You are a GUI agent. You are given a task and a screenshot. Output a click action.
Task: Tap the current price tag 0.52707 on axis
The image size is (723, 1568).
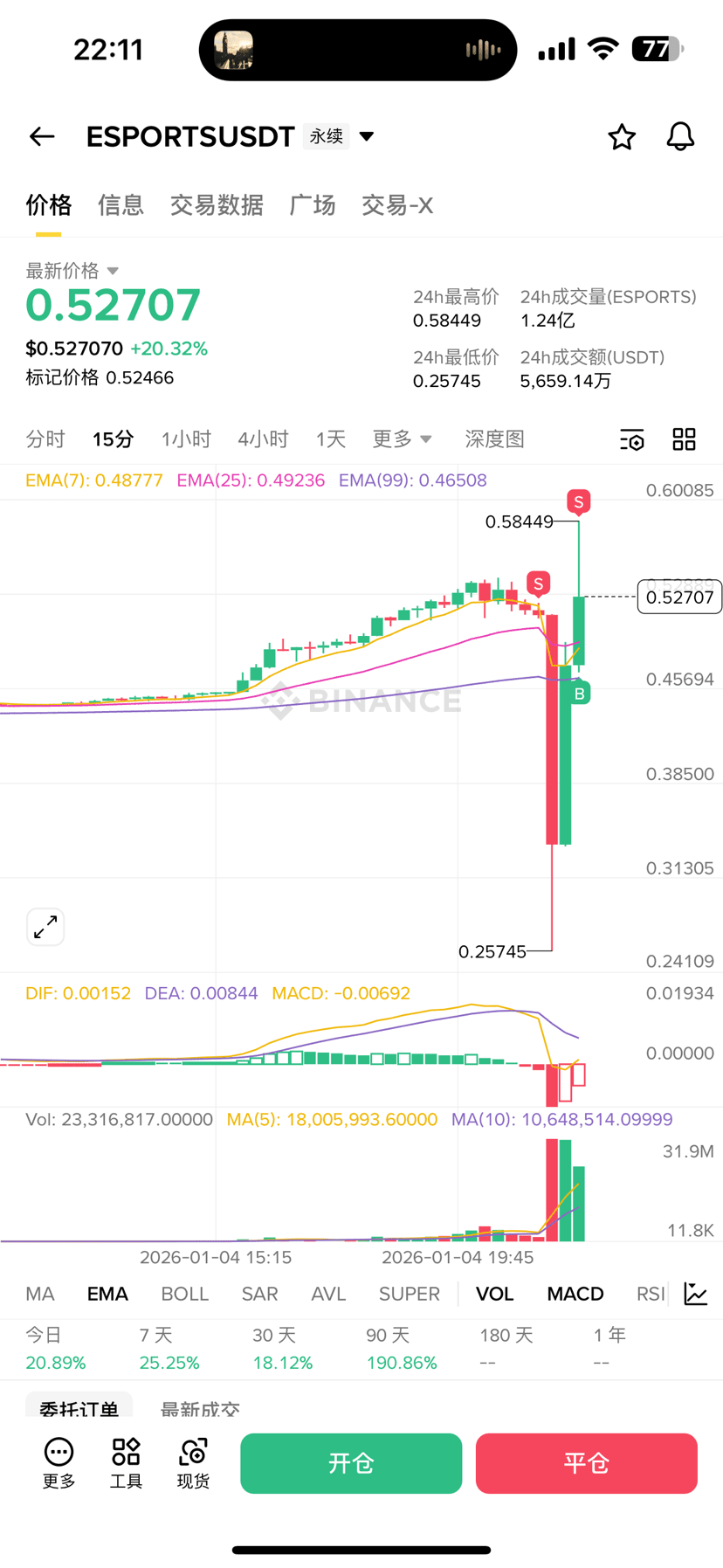679,597
